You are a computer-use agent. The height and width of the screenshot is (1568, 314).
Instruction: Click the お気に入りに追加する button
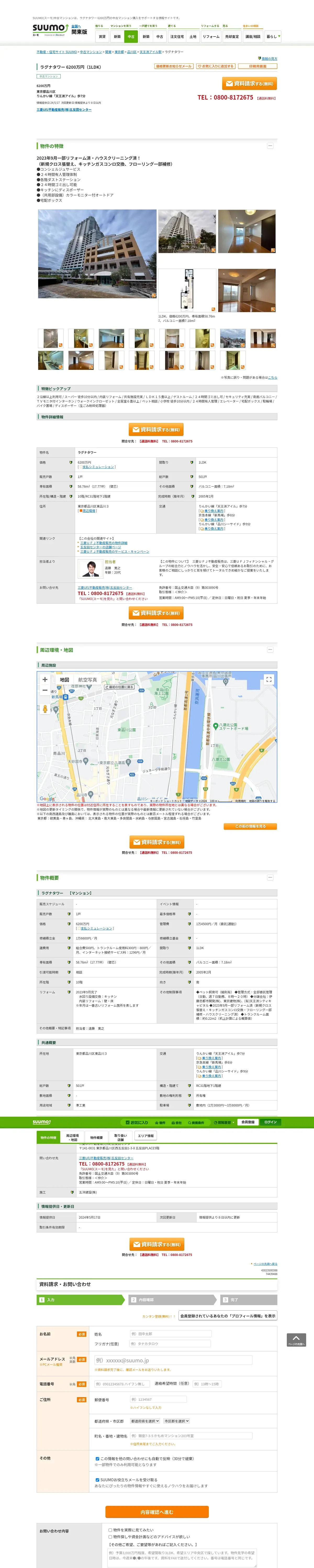click(x=215, y=66)
